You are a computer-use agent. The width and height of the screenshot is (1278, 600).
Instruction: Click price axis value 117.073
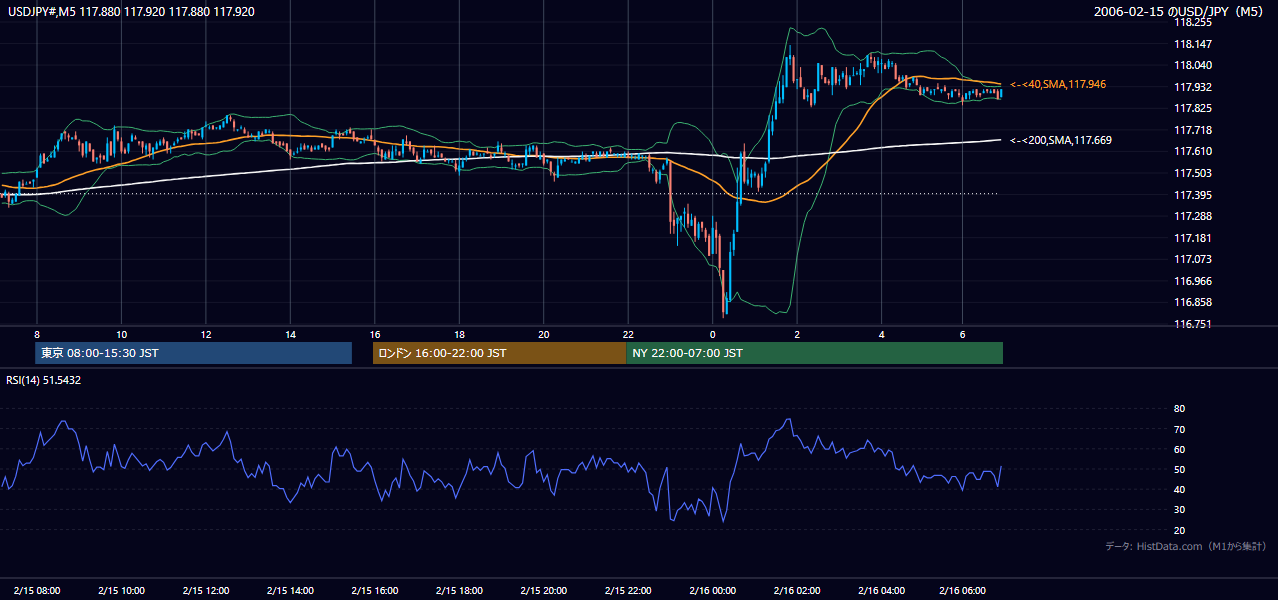[1191, 259]
